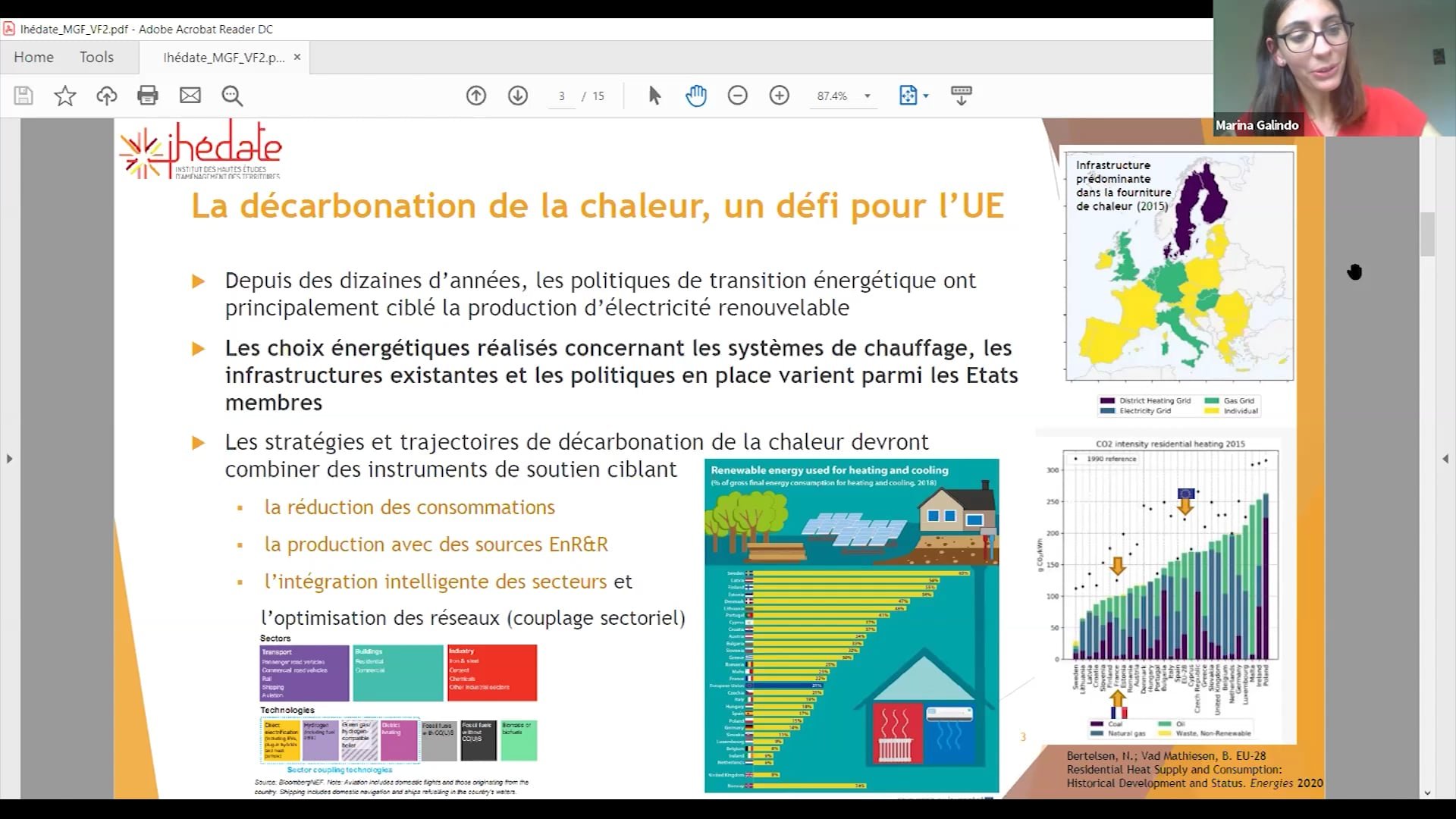Activate the selection arrow tool
The width and height of the screenshot is (1456, 819).
click(654, 96)
